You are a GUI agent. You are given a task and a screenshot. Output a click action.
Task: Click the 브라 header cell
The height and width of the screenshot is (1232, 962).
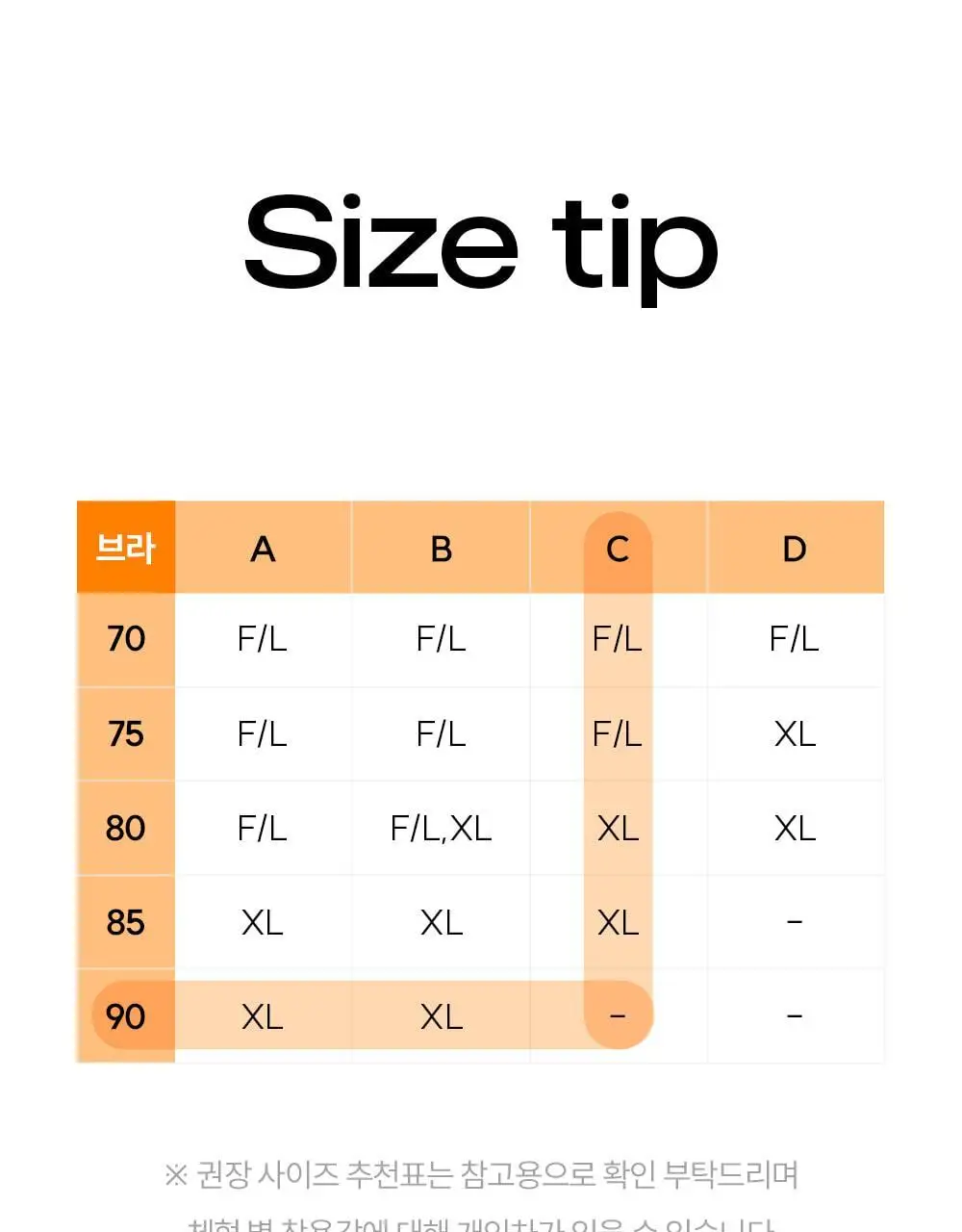pyautogui.click(x=126, y=548)
